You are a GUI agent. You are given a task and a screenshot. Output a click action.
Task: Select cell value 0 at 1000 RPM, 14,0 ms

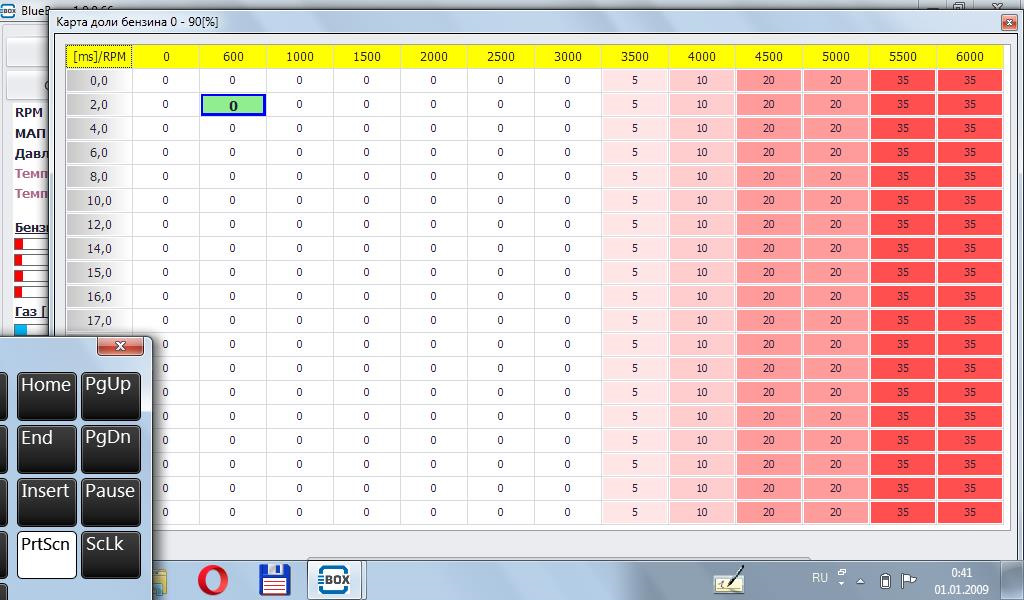click(x=300, y=249)
